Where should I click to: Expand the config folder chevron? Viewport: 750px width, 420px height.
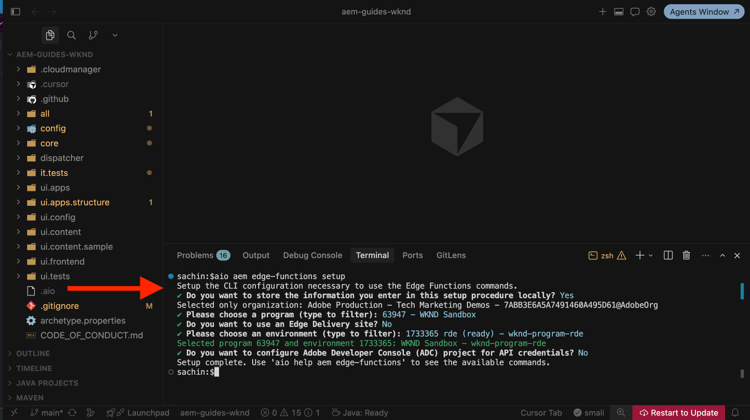click(18, 128)
